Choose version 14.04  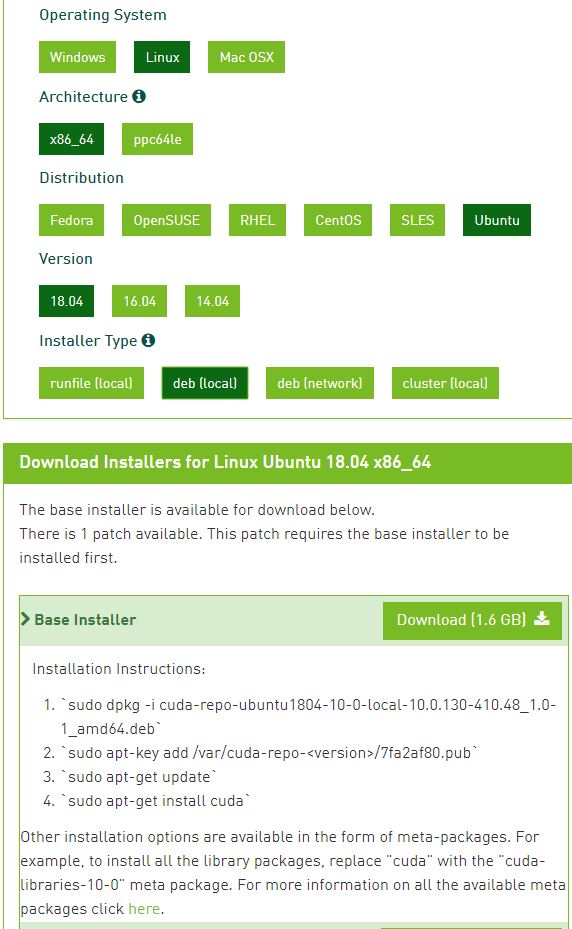coord(212,301)
